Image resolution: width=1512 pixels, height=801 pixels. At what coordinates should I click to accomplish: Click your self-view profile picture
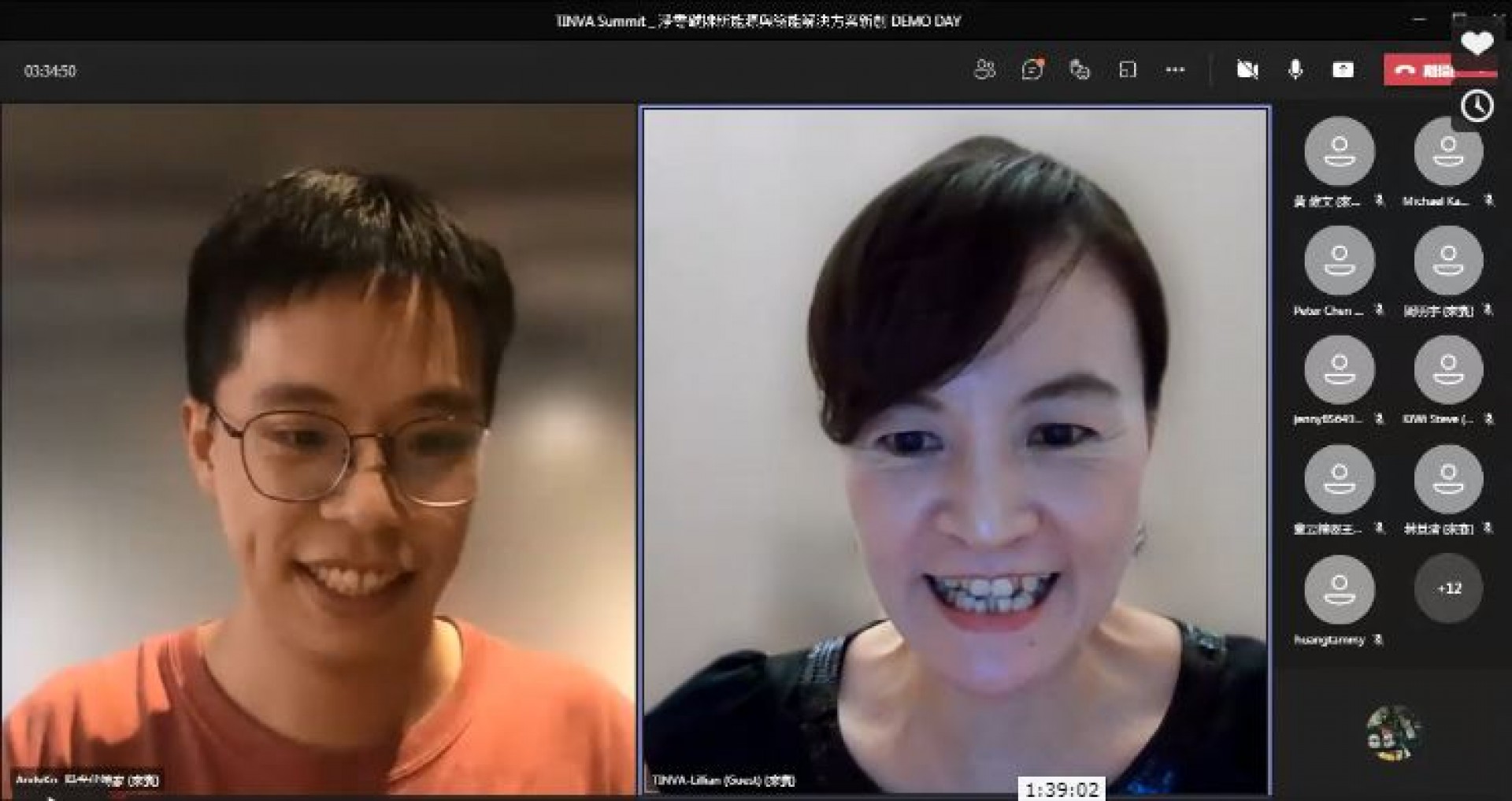[x=1392, y=732]
